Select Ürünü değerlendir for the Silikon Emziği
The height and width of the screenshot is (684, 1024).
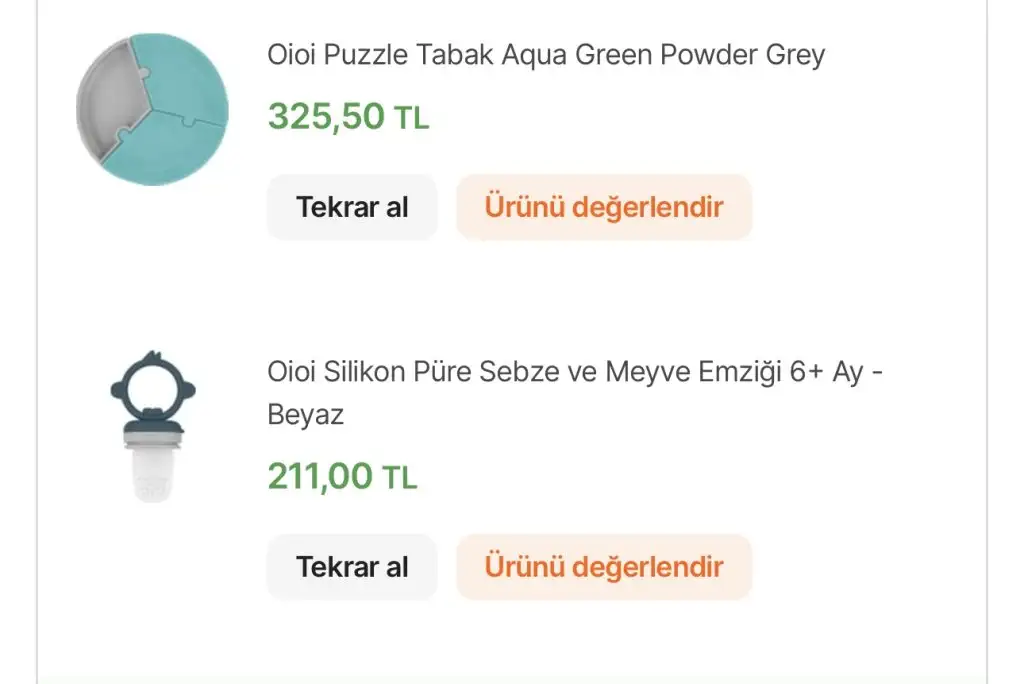coord(604,567)
